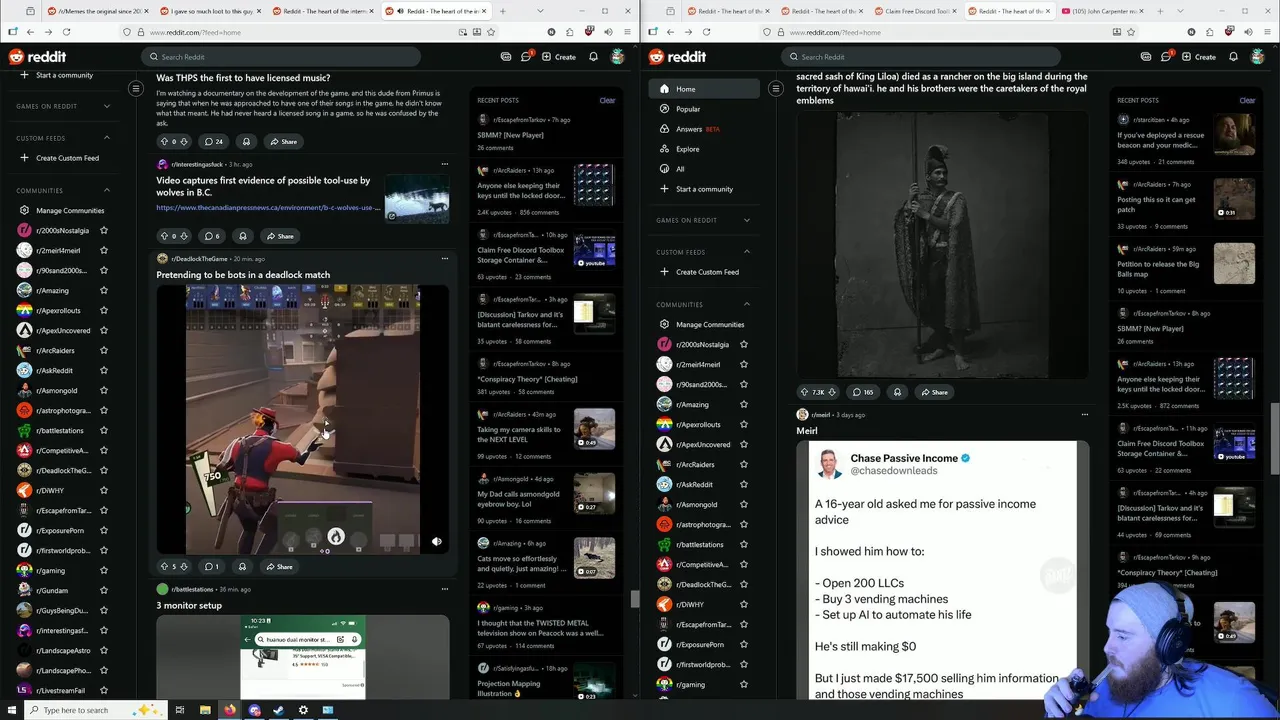This screenshot has height=720, width=1280.
Task: Collapse sidebar button in right window
Action: click(776, 88)
